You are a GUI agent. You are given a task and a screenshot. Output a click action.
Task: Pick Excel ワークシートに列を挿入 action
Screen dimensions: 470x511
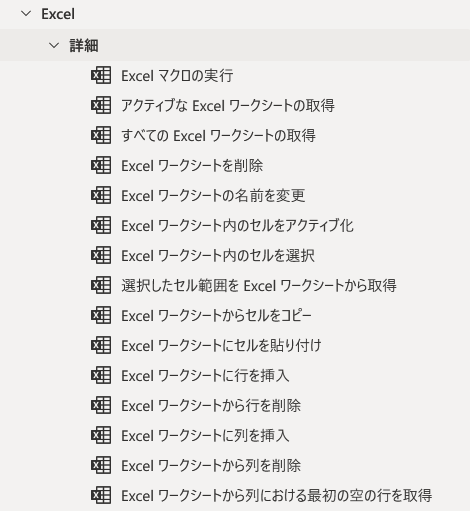point(205,435)
